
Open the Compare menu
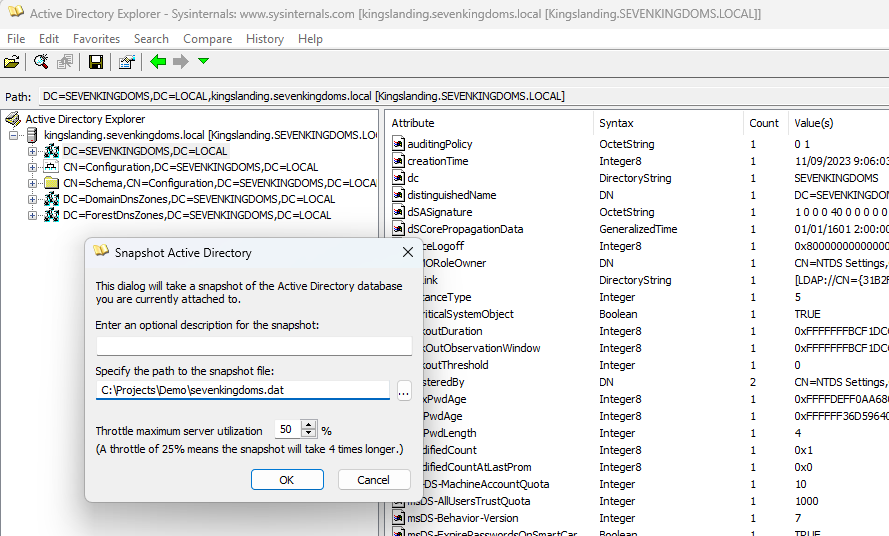tap(208, 39)
